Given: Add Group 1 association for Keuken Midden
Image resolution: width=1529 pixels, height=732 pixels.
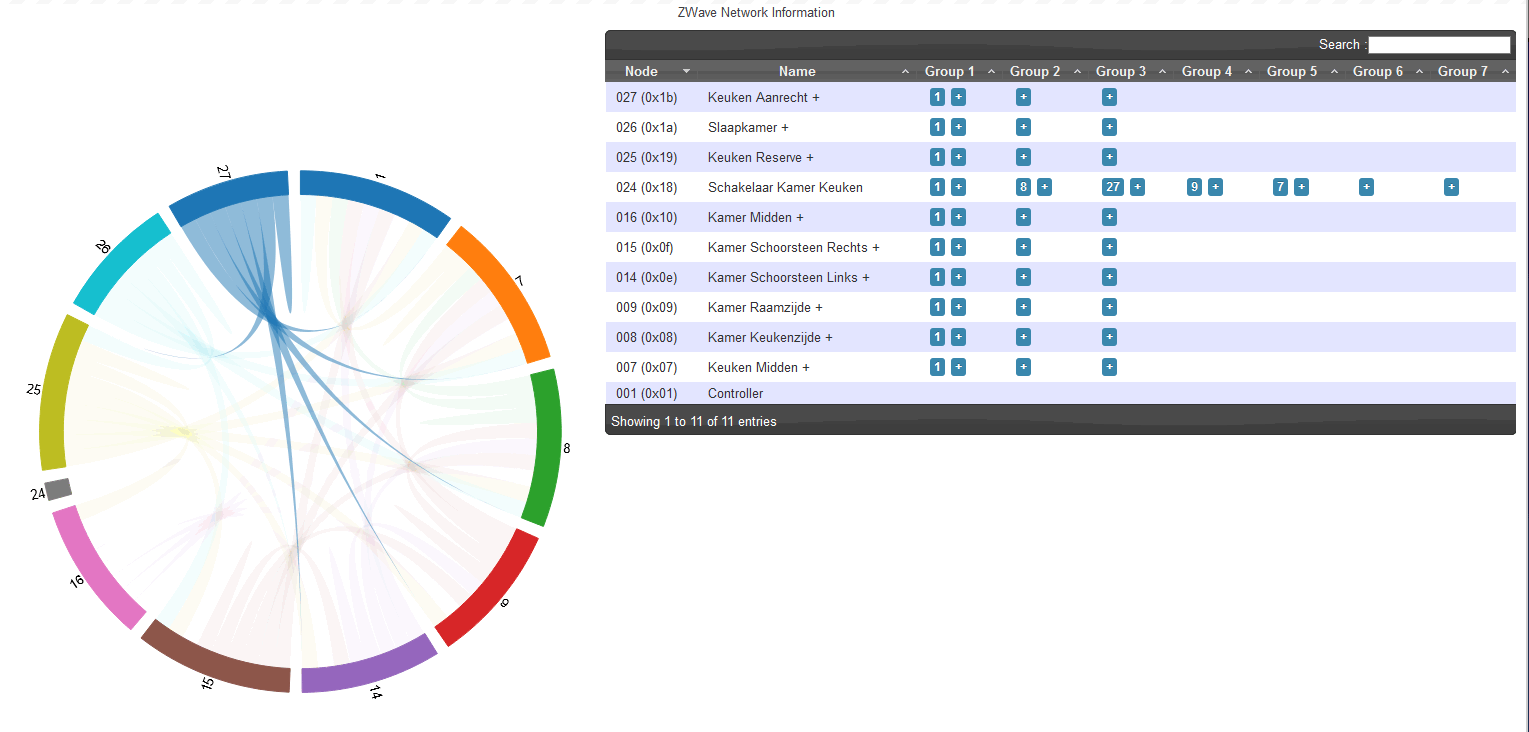Looking at the screenshot, I should pos(958,367).
